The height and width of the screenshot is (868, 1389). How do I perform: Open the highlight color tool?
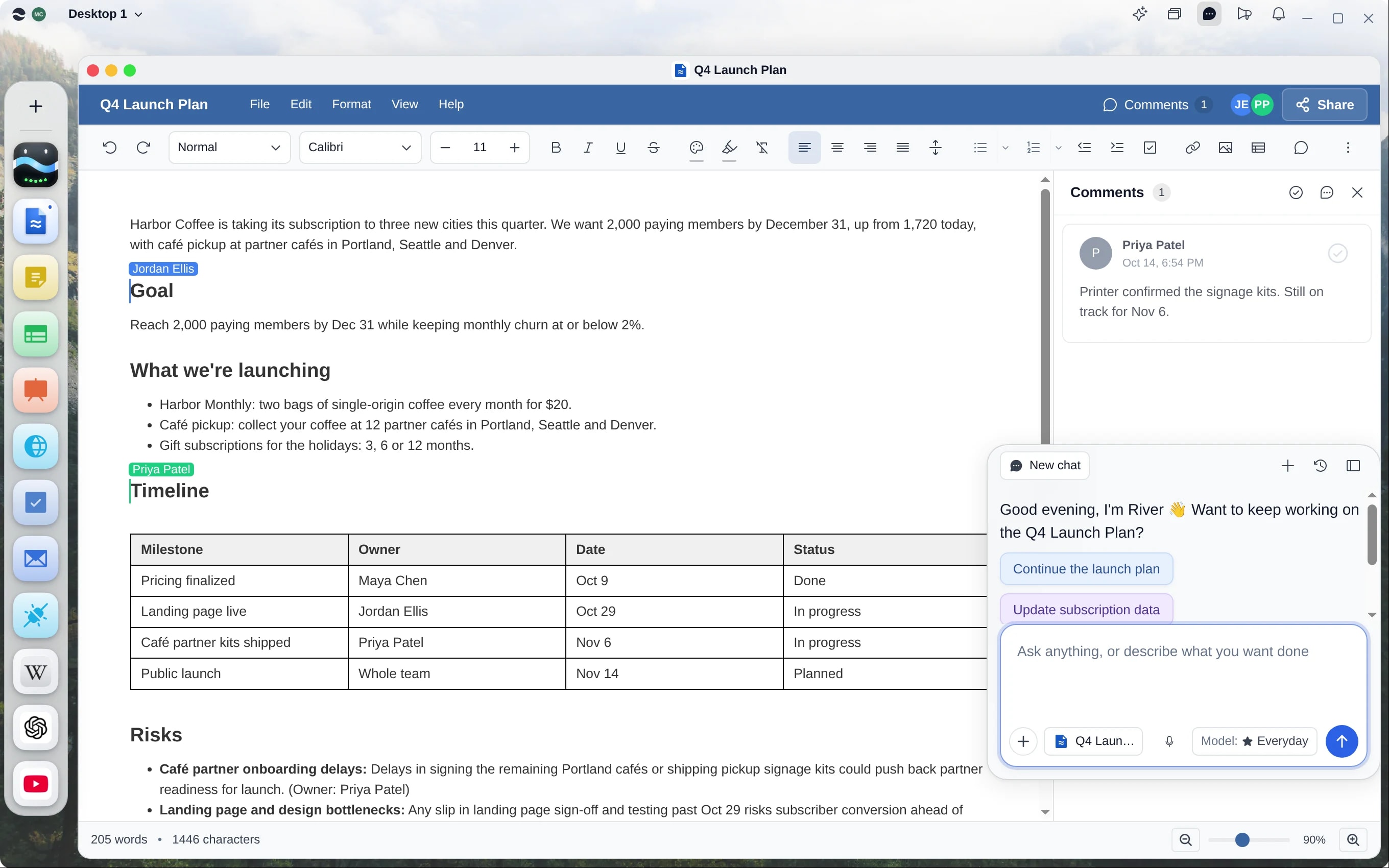coord(729,148)
